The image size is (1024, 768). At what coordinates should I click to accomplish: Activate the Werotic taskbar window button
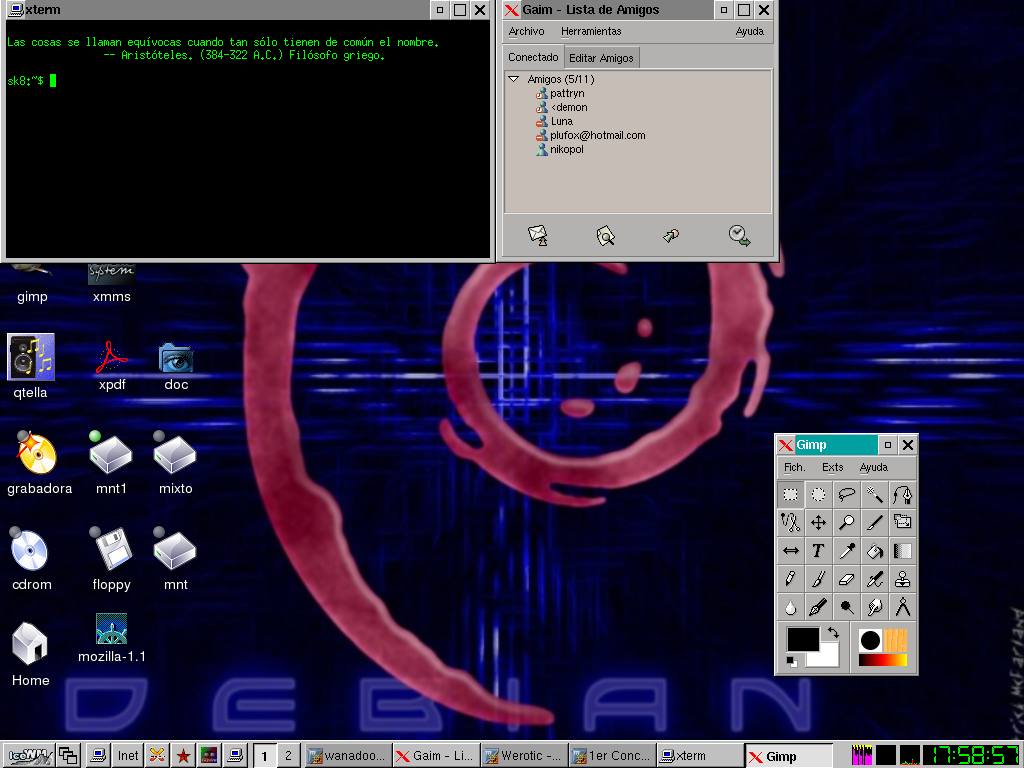click(524, 756)
